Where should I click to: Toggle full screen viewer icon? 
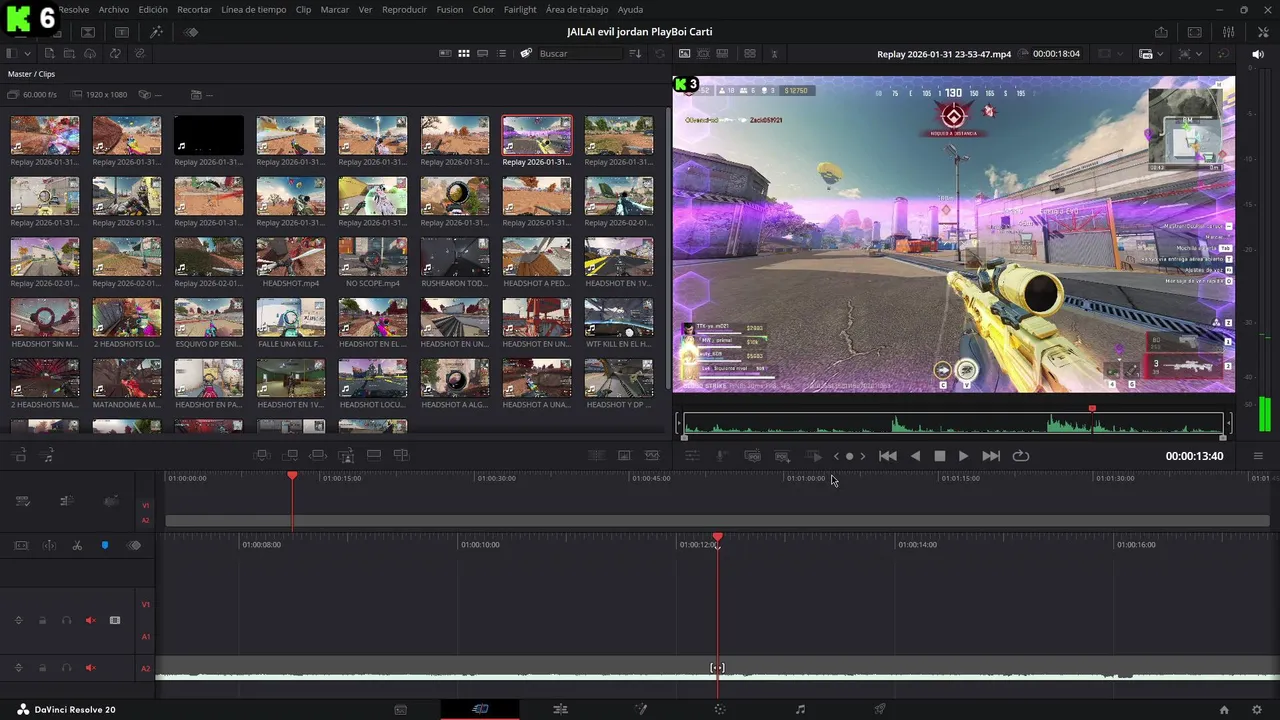click(1195, 32)
